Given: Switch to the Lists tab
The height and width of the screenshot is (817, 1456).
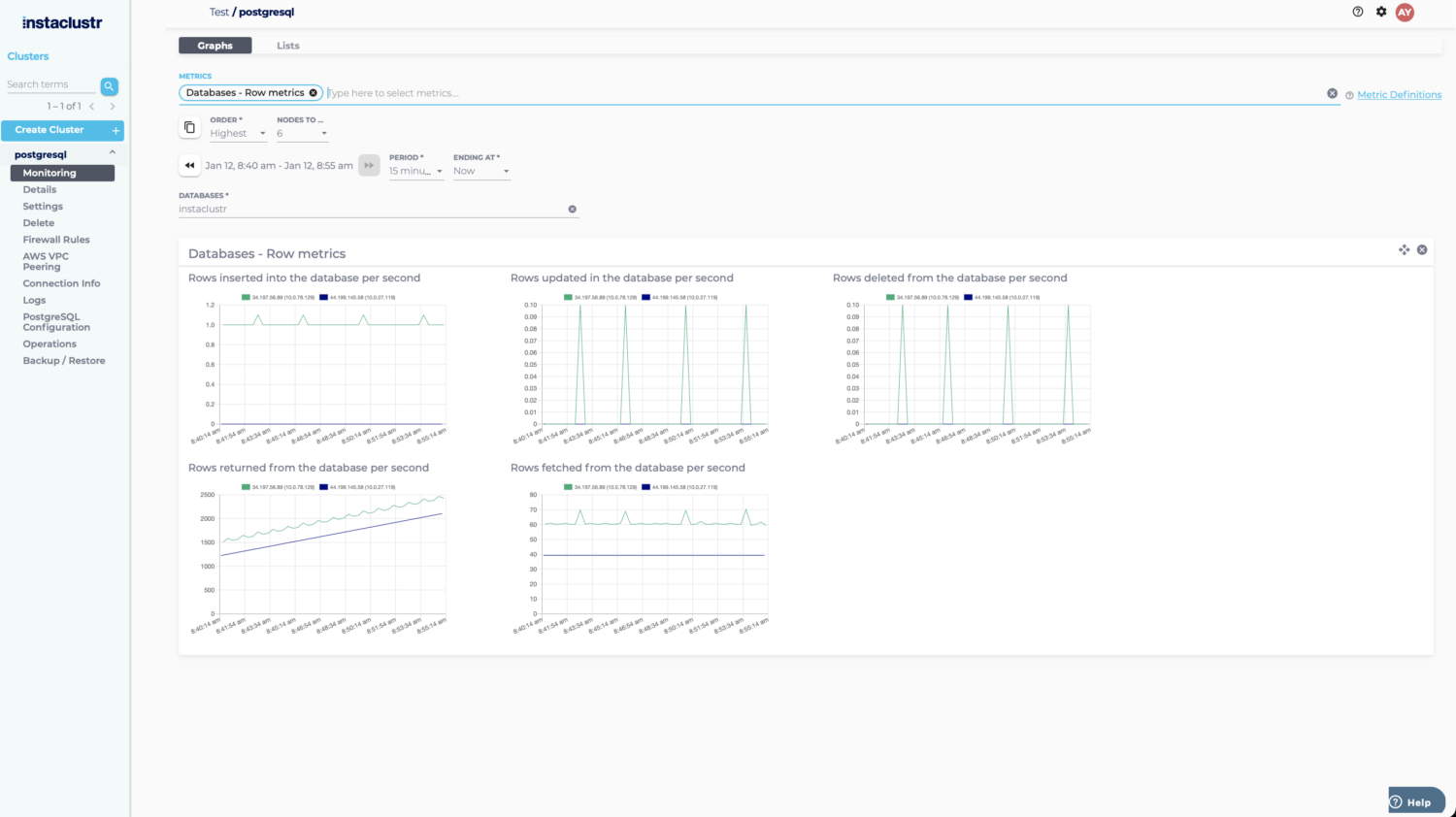Looking at the screenshot, I should pos(287,45).
